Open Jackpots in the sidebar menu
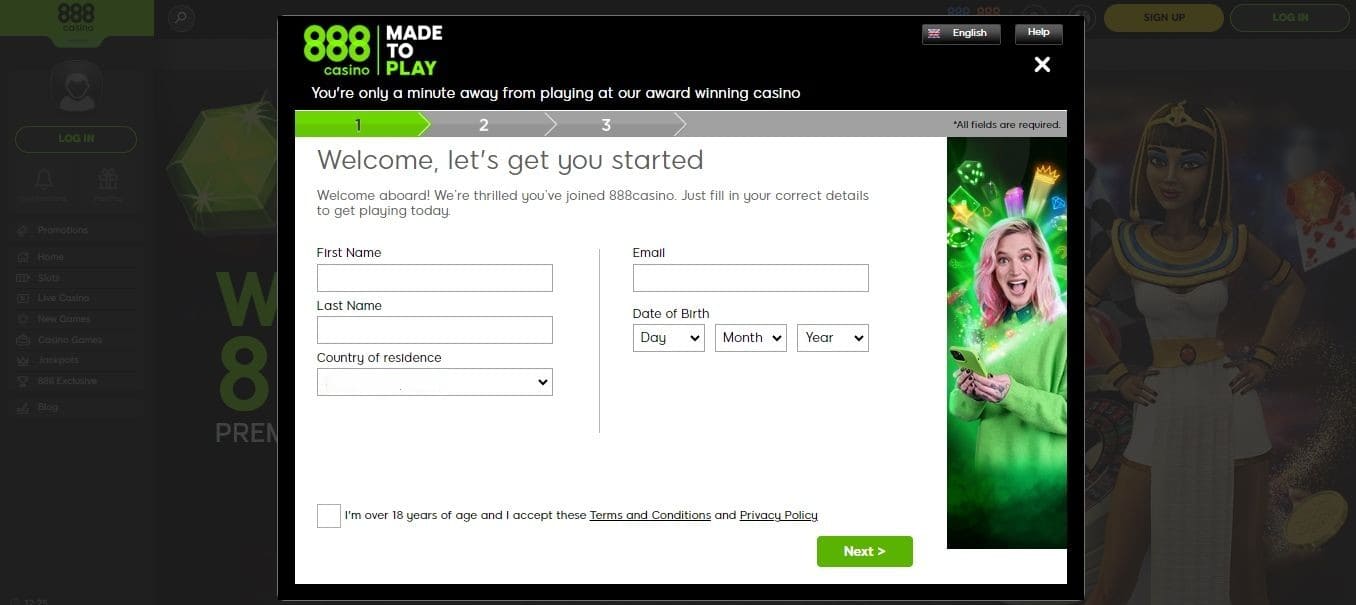1356x605 pixels. tap(58, 360)
